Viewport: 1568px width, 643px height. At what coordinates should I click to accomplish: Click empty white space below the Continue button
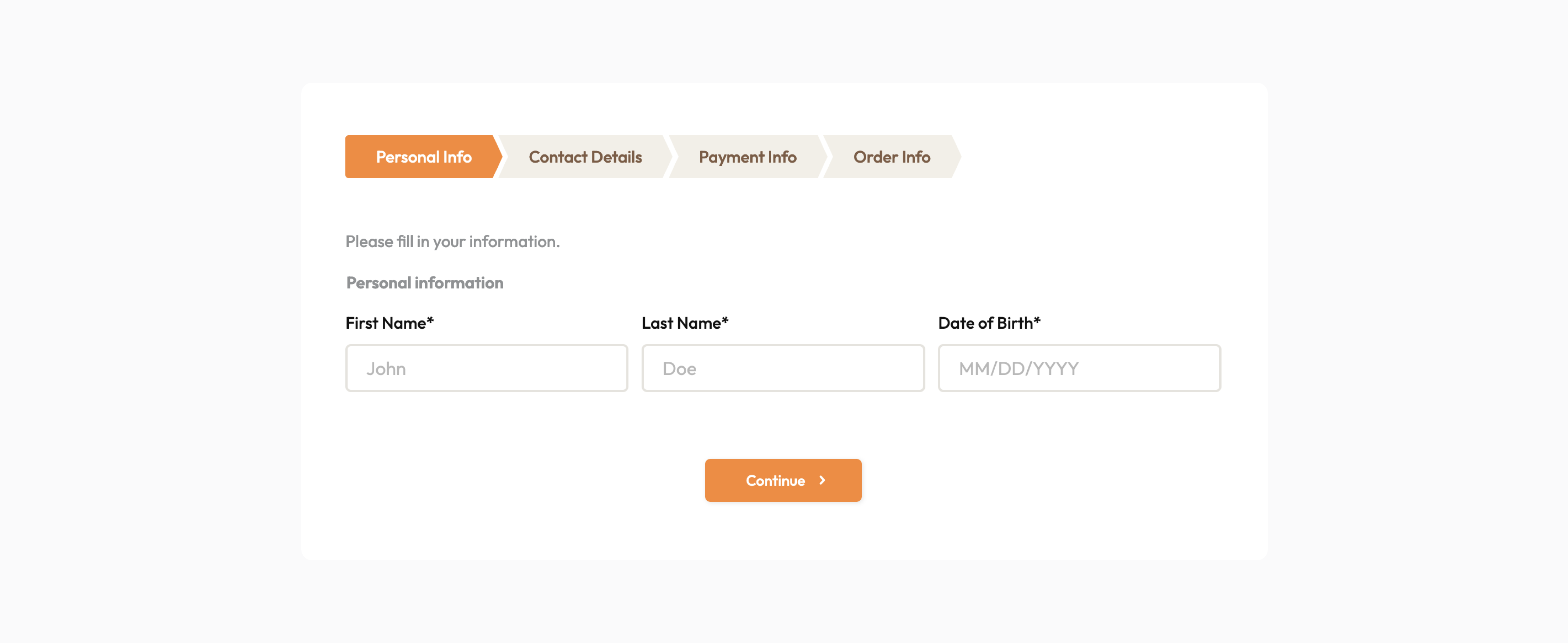pyautogui.click(x=783, y=532)
